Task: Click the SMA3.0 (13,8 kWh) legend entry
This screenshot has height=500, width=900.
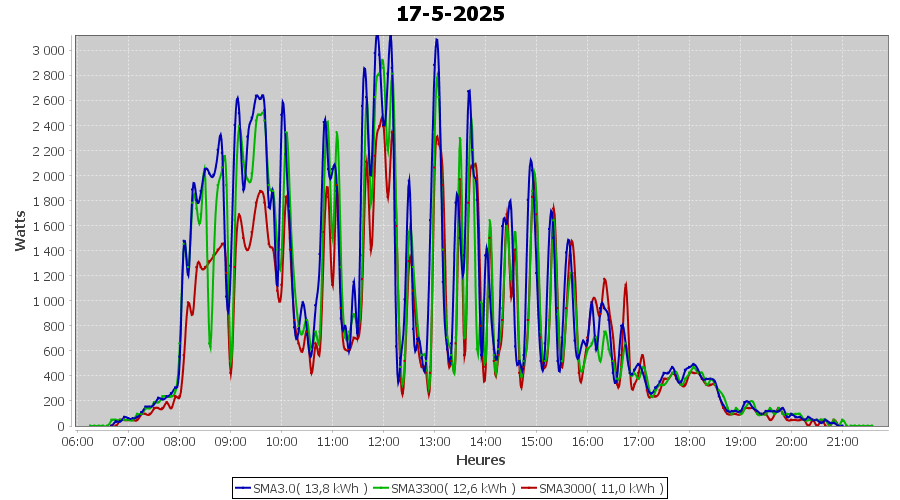Action: [x=301, y=488]
